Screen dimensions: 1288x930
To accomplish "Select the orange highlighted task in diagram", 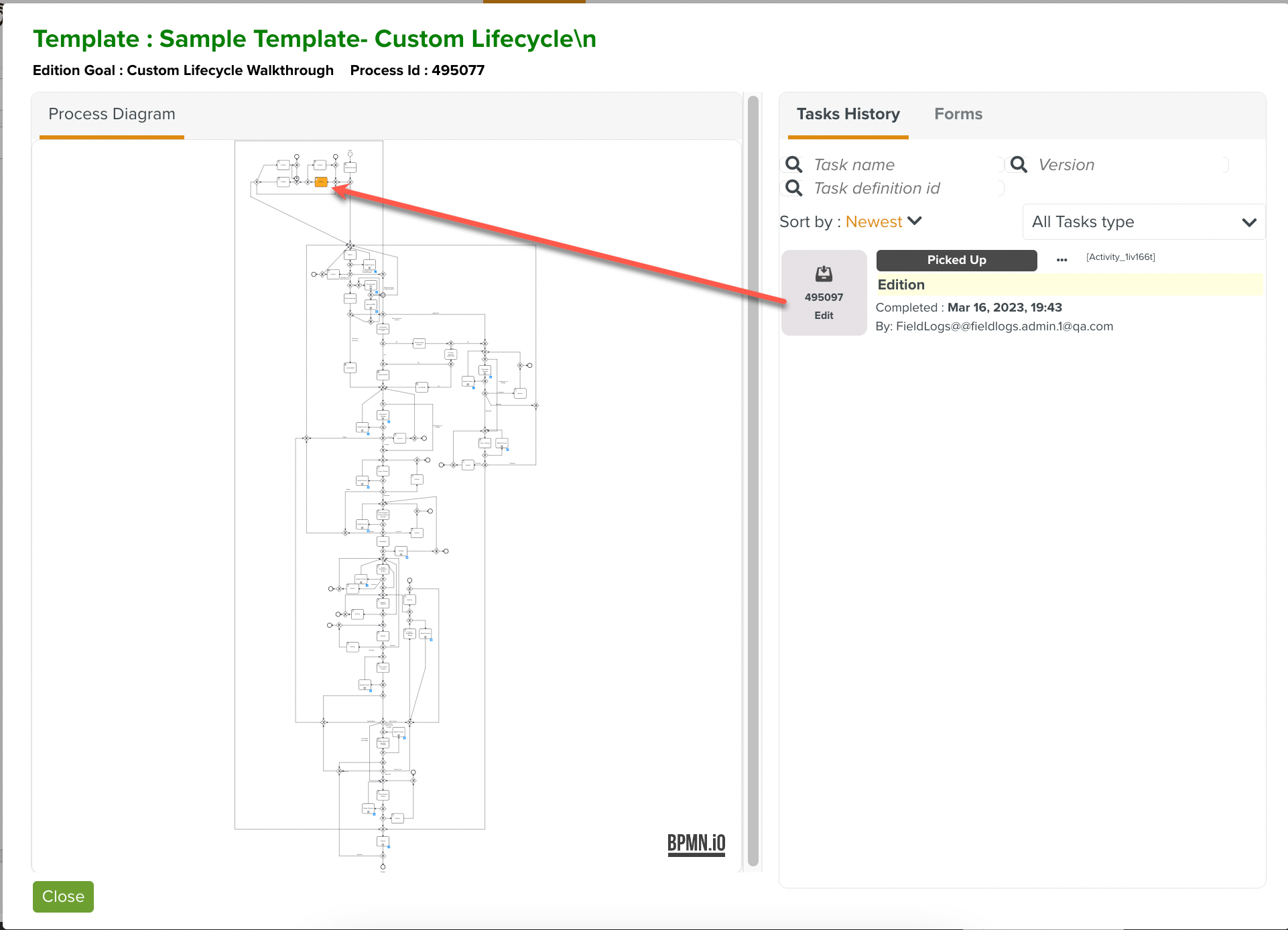I will (x=321, y=182).
